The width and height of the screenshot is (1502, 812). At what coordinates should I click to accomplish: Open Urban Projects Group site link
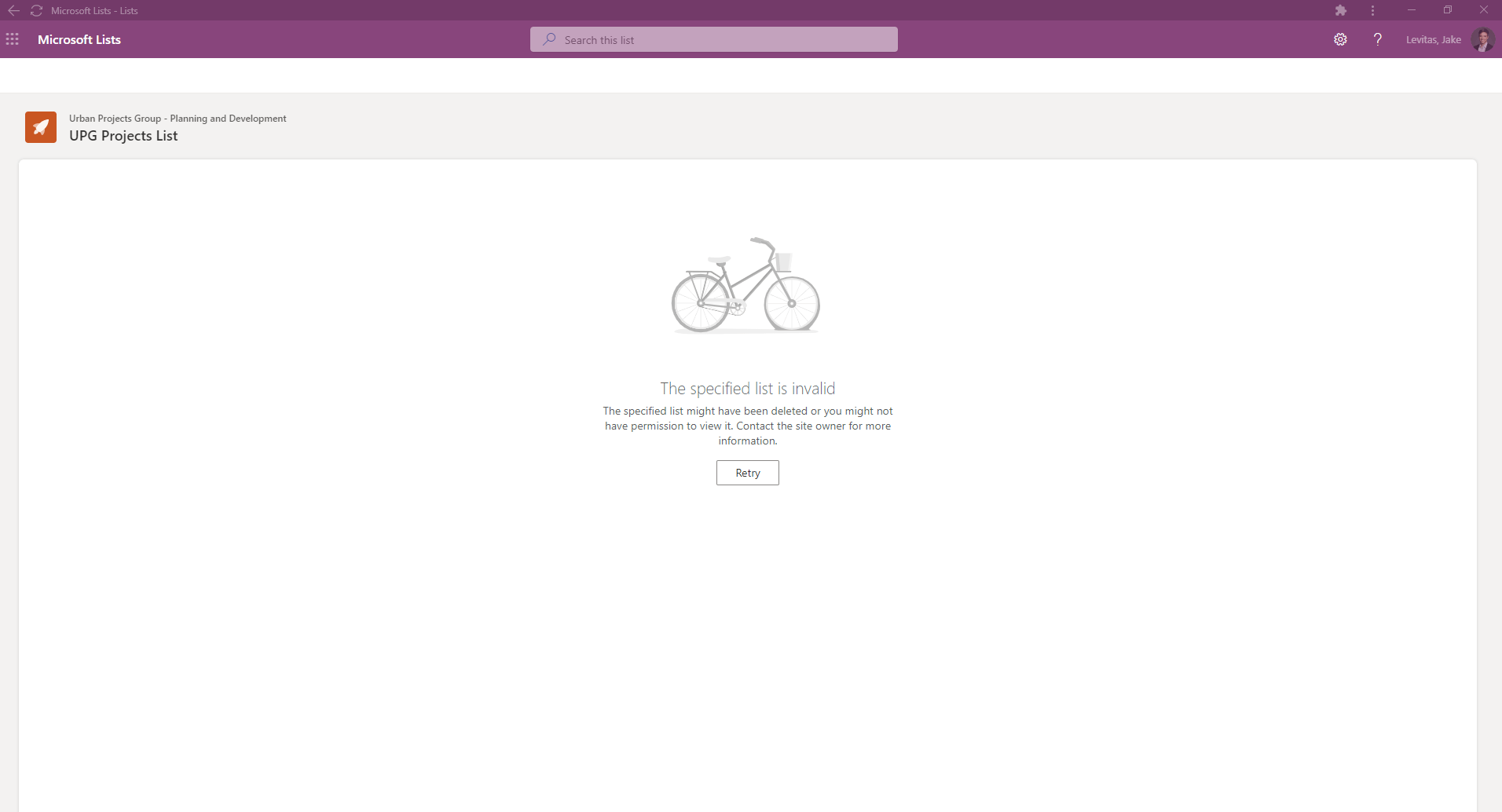(x=178, y=119)
